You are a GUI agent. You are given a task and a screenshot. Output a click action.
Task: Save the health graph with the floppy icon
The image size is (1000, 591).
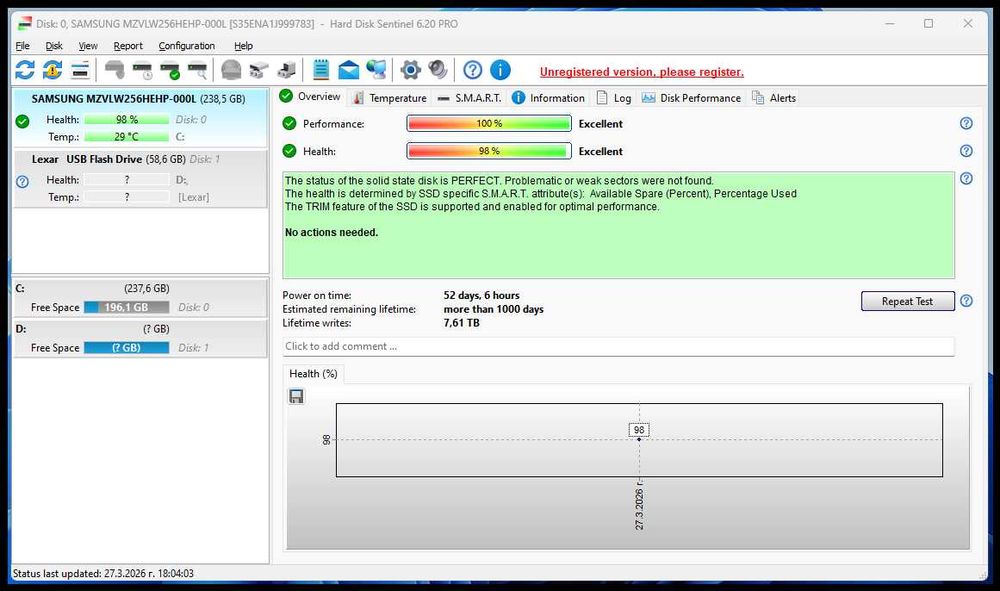[297, 397]
